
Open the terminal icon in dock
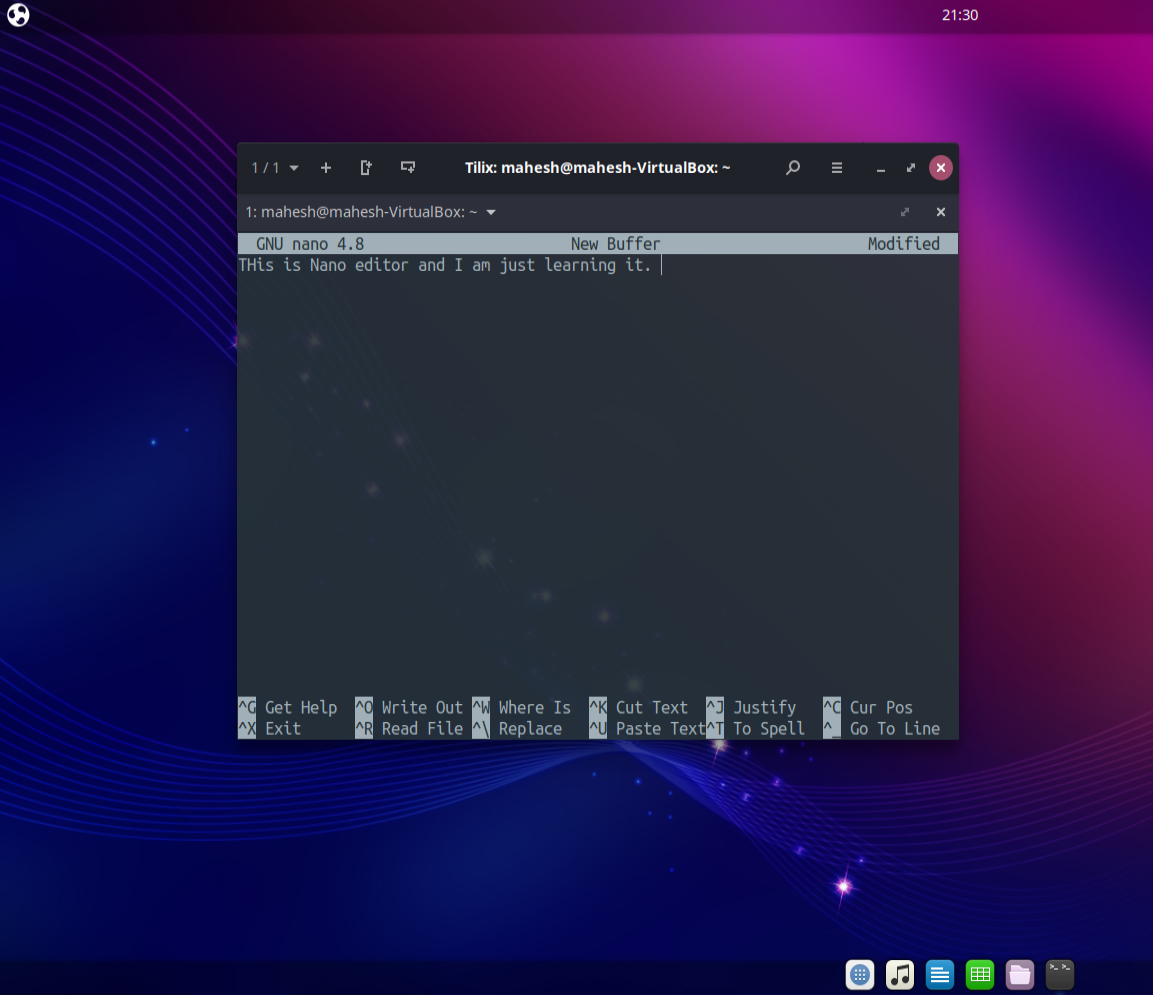(x=1060, y=975)
